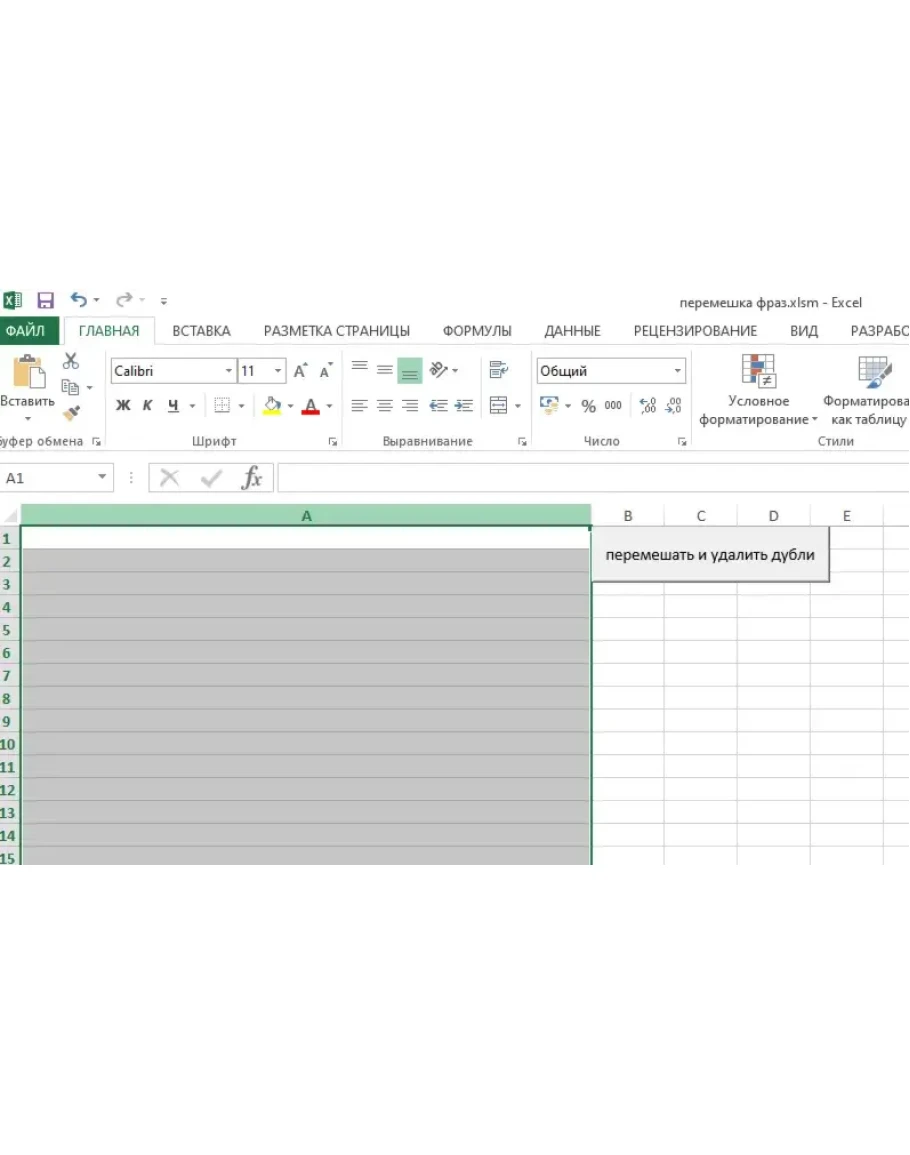Image resolution: width=910 pixels, height=1155 pixels.
Task: Switch to the РЕЦЕНЗИРОВАНИЕ tab
Action: 695,331
